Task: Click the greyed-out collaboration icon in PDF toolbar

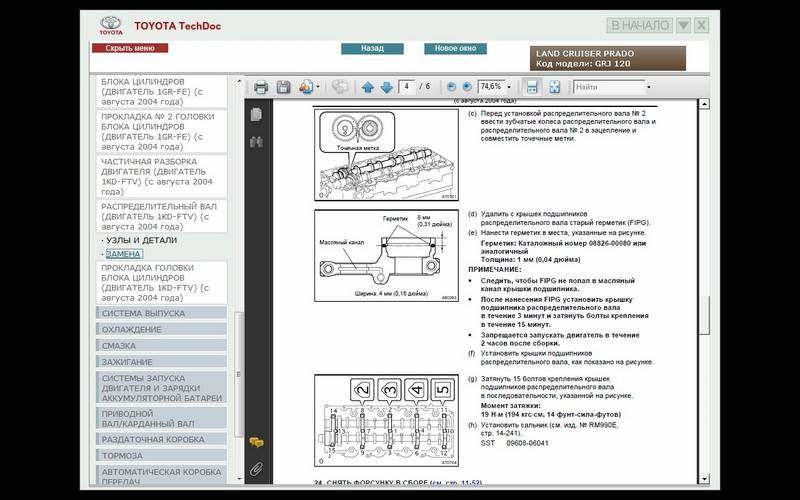Action: 339,87
